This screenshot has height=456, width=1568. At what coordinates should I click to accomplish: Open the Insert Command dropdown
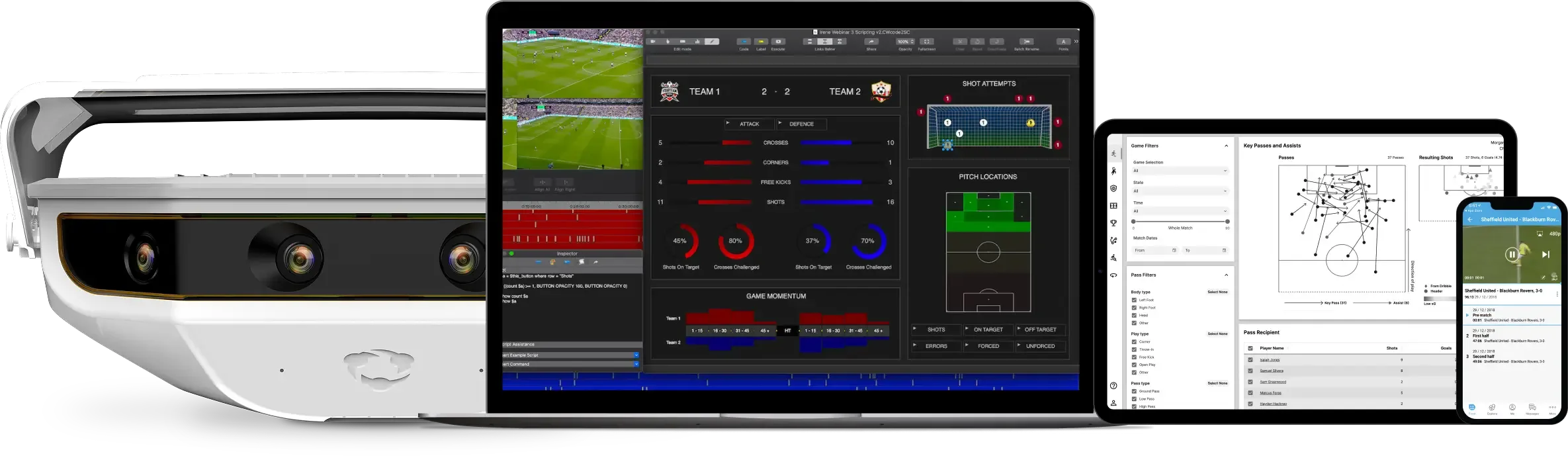coord(572,364)
